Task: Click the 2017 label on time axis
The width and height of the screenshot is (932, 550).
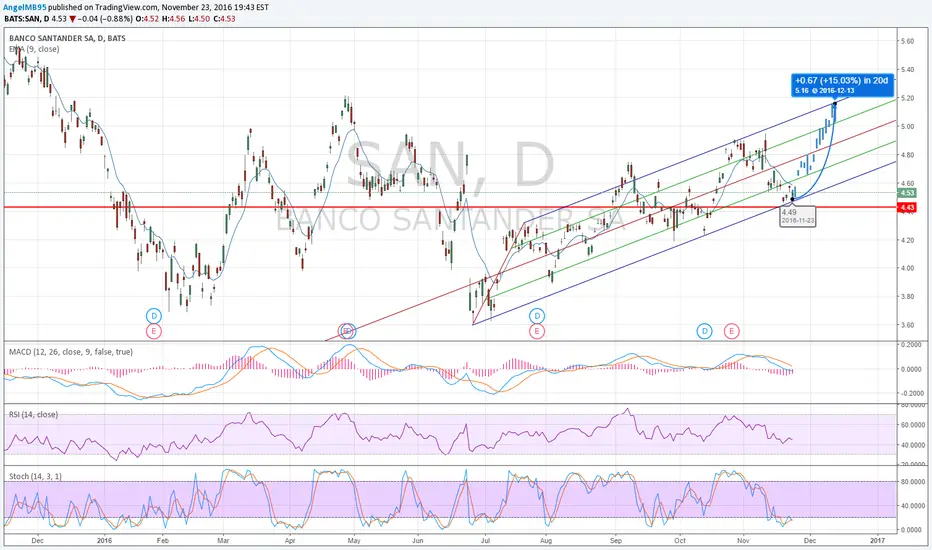Action: click(877, 540)
